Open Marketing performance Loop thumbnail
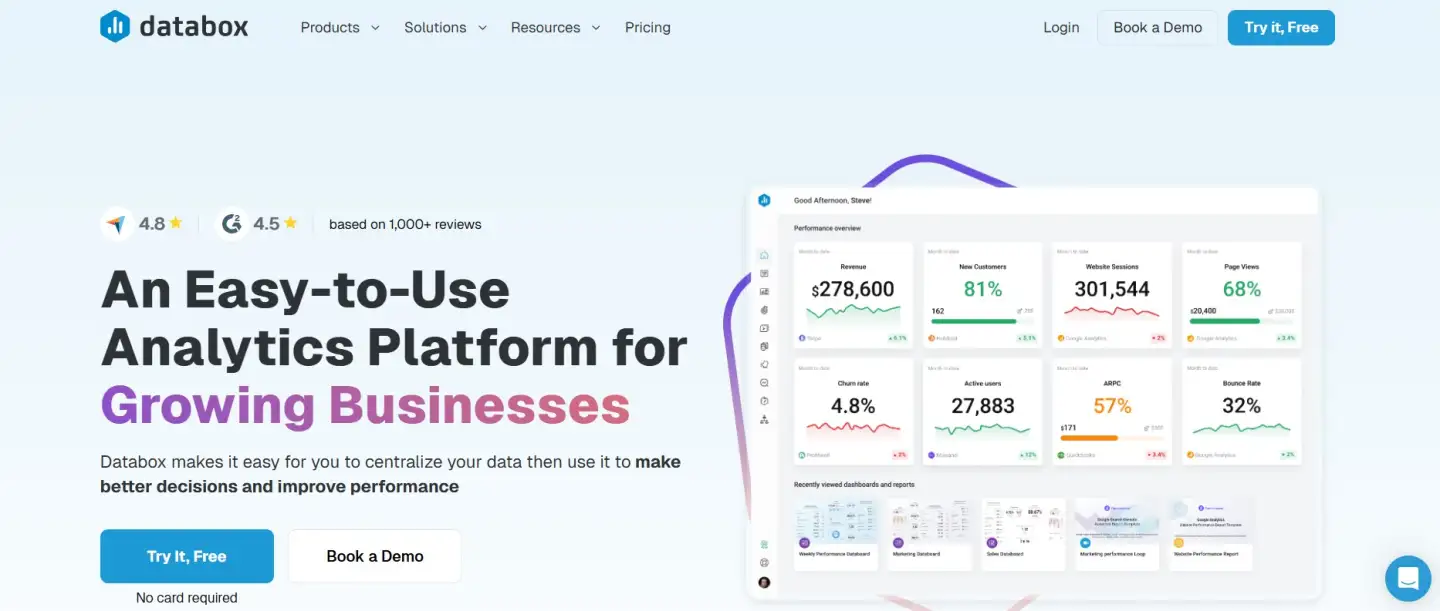The image size is (1440, 611). 1117,534
